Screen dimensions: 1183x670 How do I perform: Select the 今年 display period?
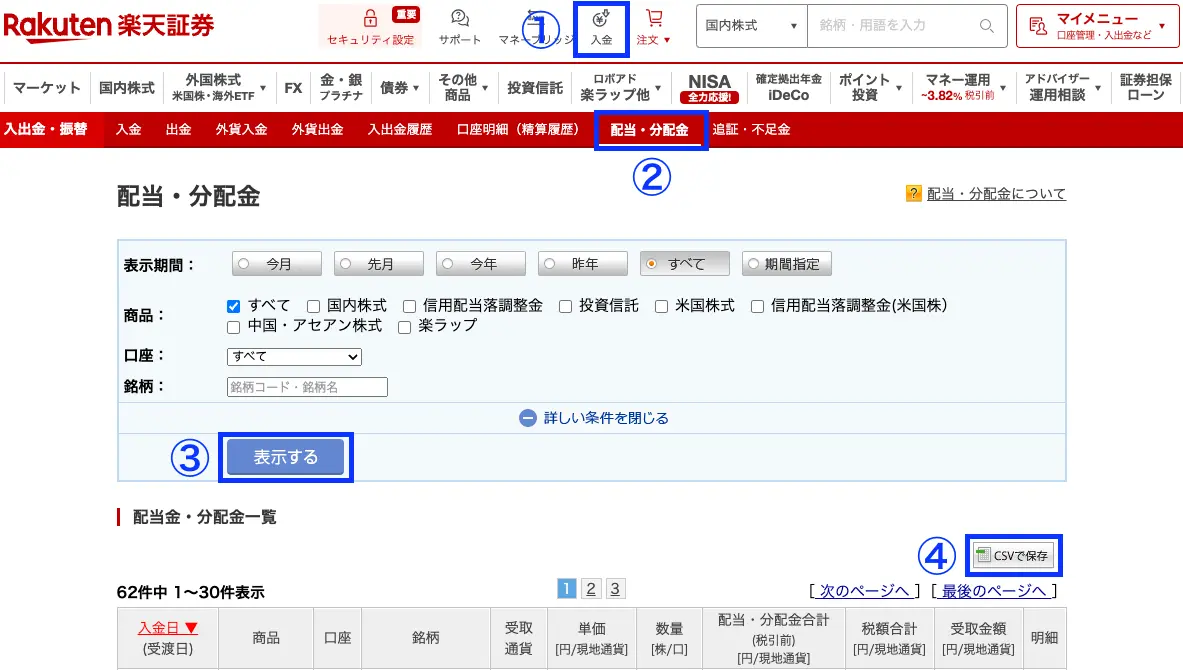coord(481,264)
